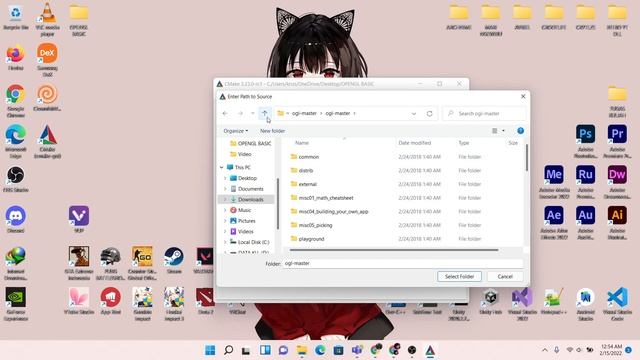Select the Firefox desktop shortcut
This screenshot has height=360, width=640.
tap(16, 58)
